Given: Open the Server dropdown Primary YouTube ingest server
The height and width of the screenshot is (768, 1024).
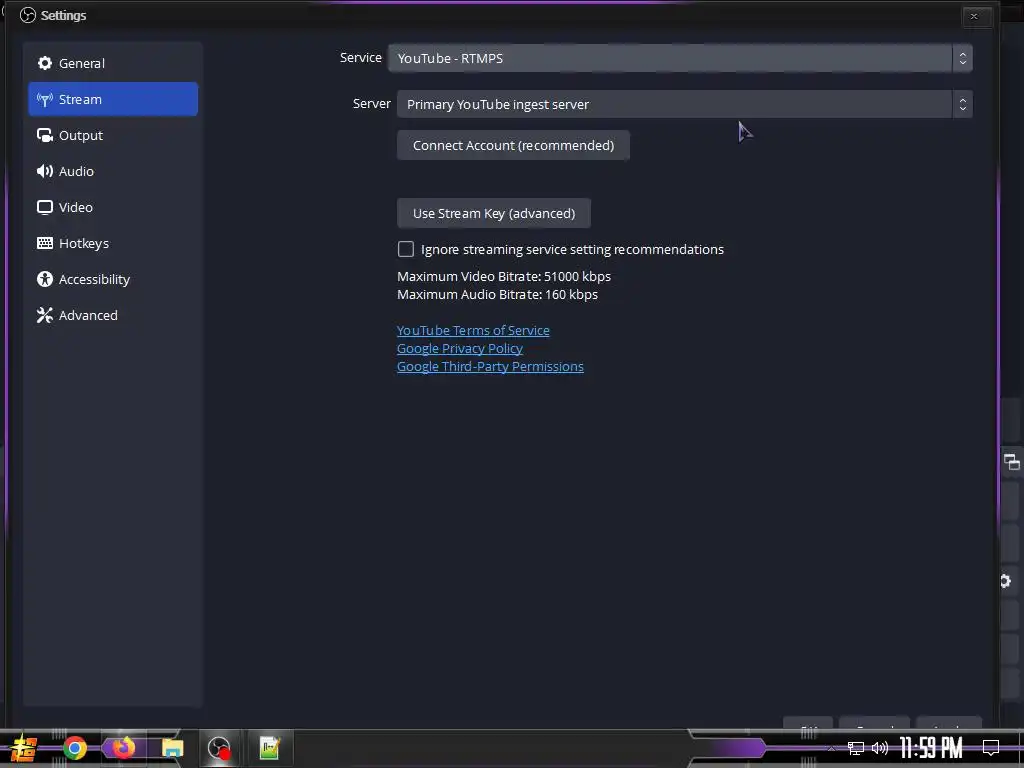Looking at the screenshot, I should (684, 104).
